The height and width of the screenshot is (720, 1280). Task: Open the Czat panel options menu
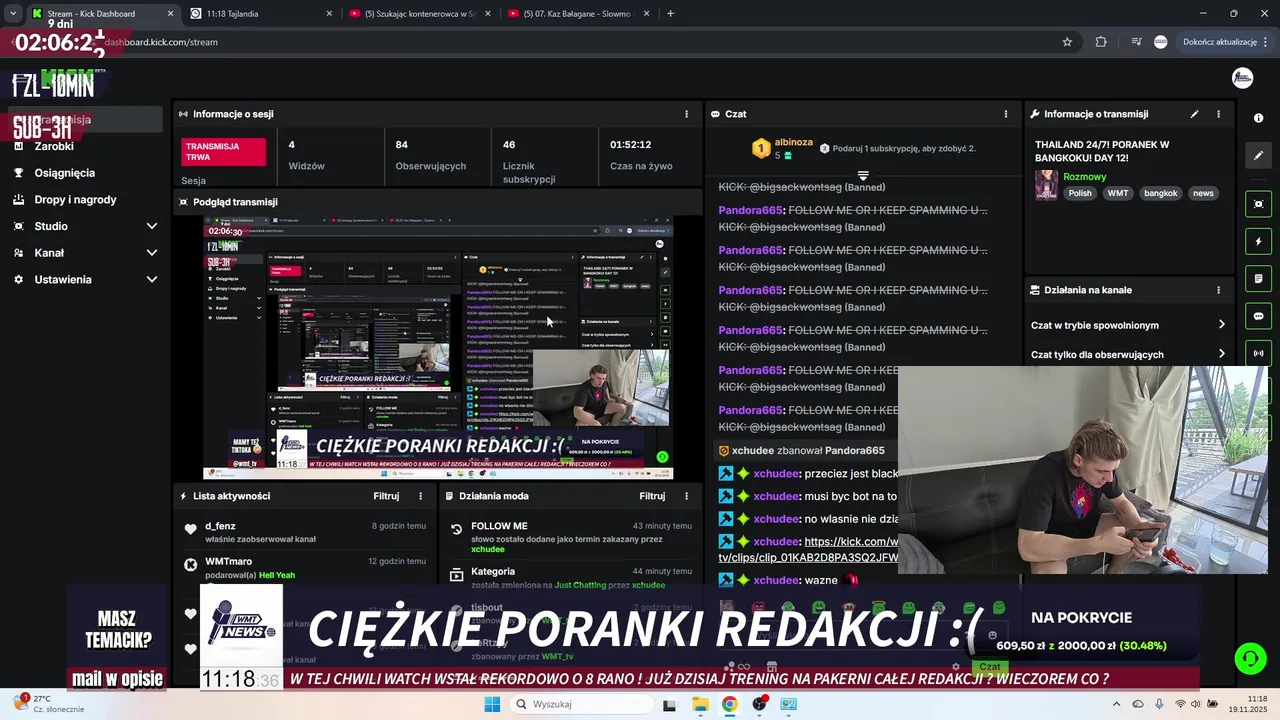(x=1006, y=114)
